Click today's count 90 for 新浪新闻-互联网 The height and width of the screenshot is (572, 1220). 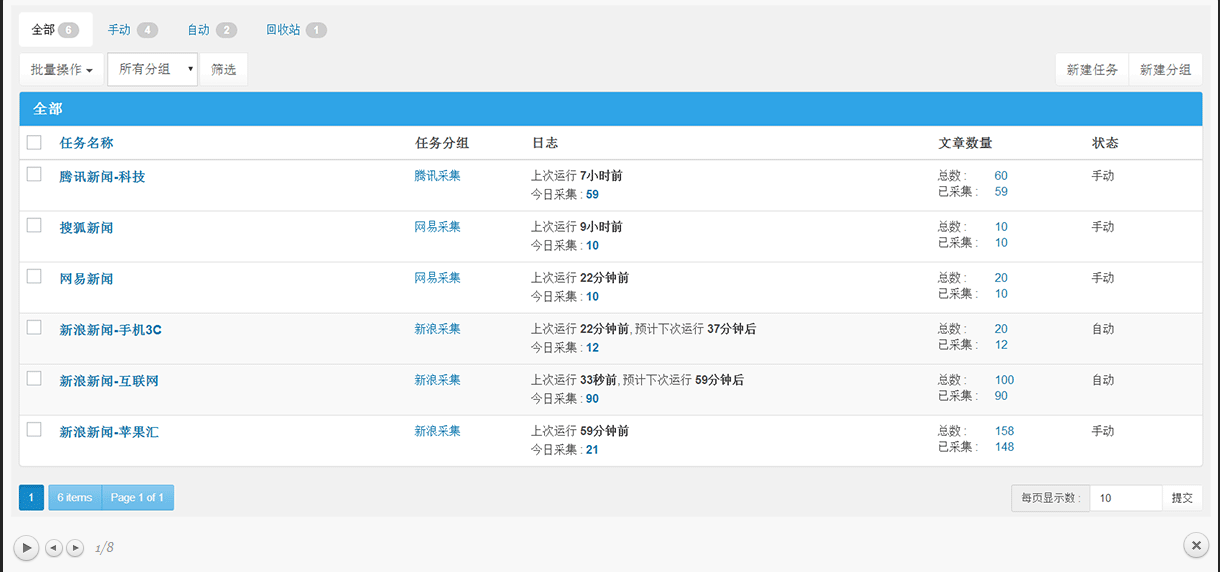(592, 398)
